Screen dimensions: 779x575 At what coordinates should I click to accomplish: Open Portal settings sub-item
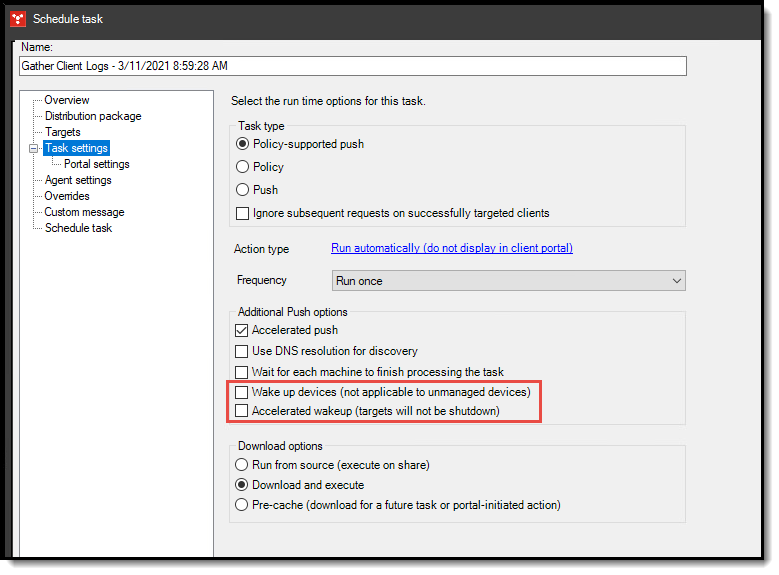tap(97, 164)
